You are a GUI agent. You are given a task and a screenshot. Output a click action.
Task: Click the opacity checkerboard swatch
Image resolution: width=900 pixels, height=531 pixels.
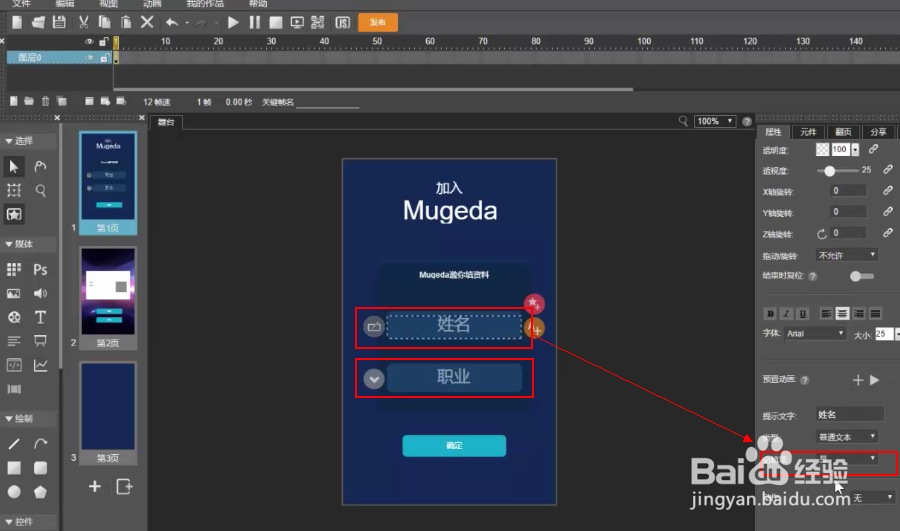pos(823,149)
